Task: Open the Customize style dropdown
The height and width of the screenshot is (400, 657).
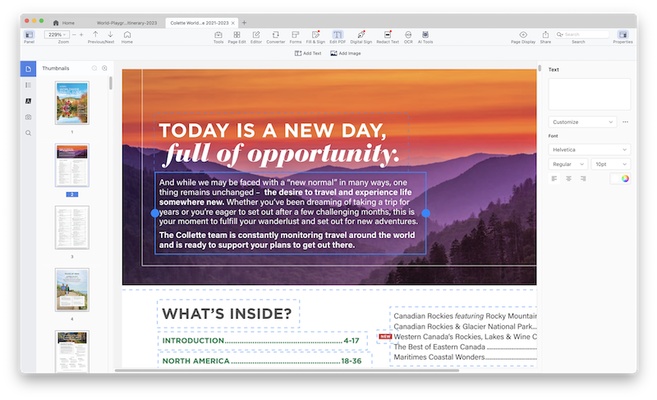Action: 582,122
